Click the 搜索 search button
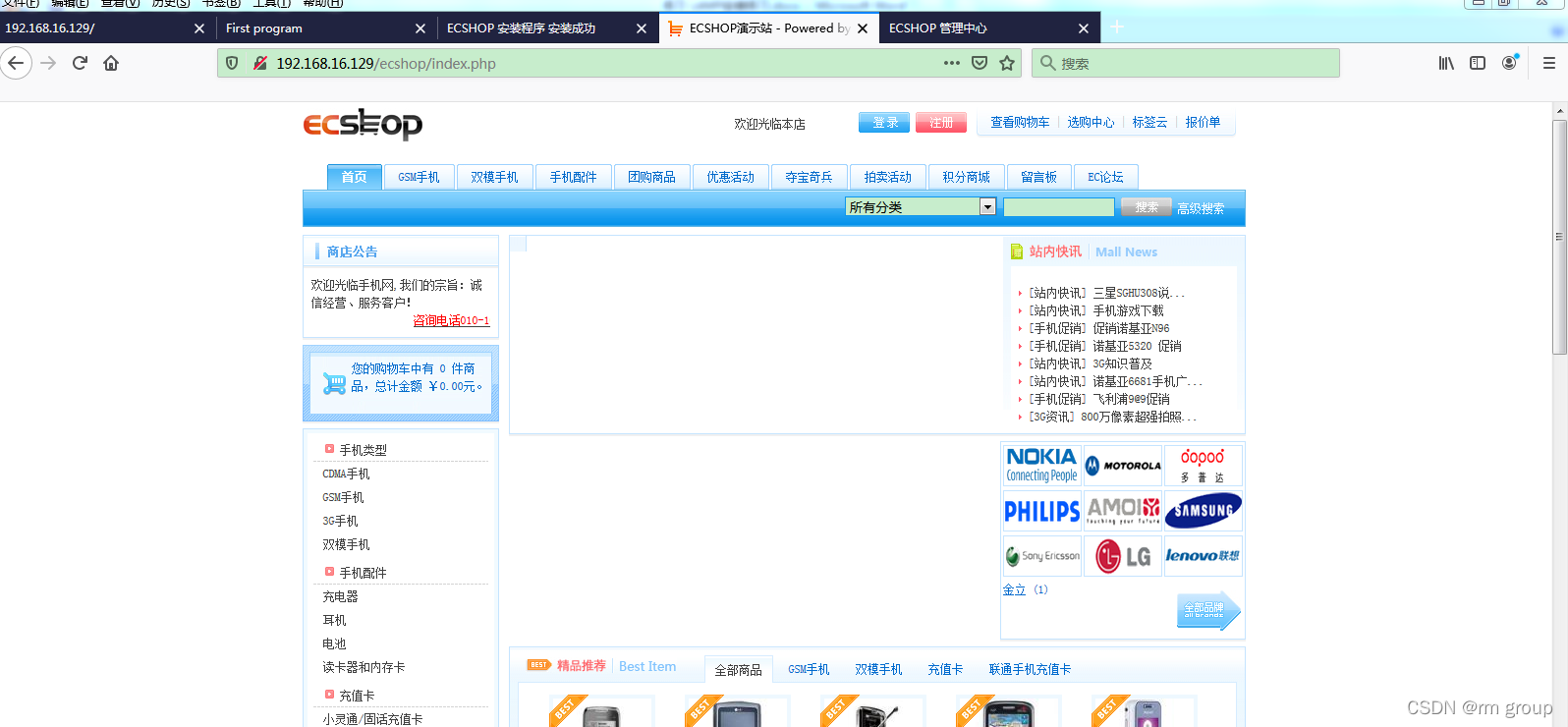Screen dimensions: 1568x727 tap(1147, 207)
